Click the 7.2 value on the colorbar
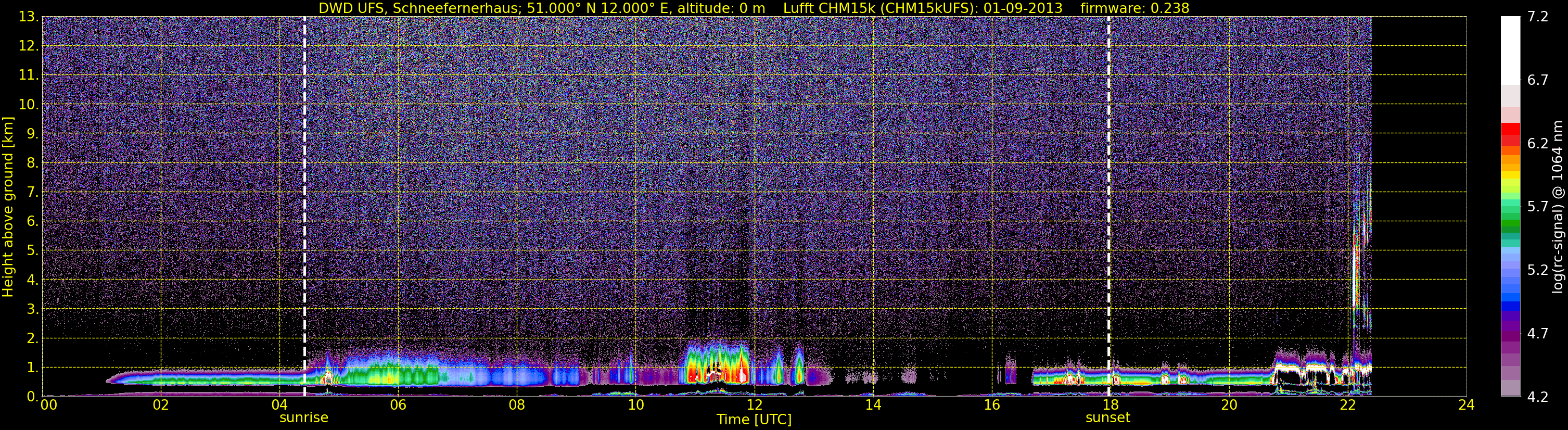This screenshot has height=430, width=1568. [x=1538, y=17]
